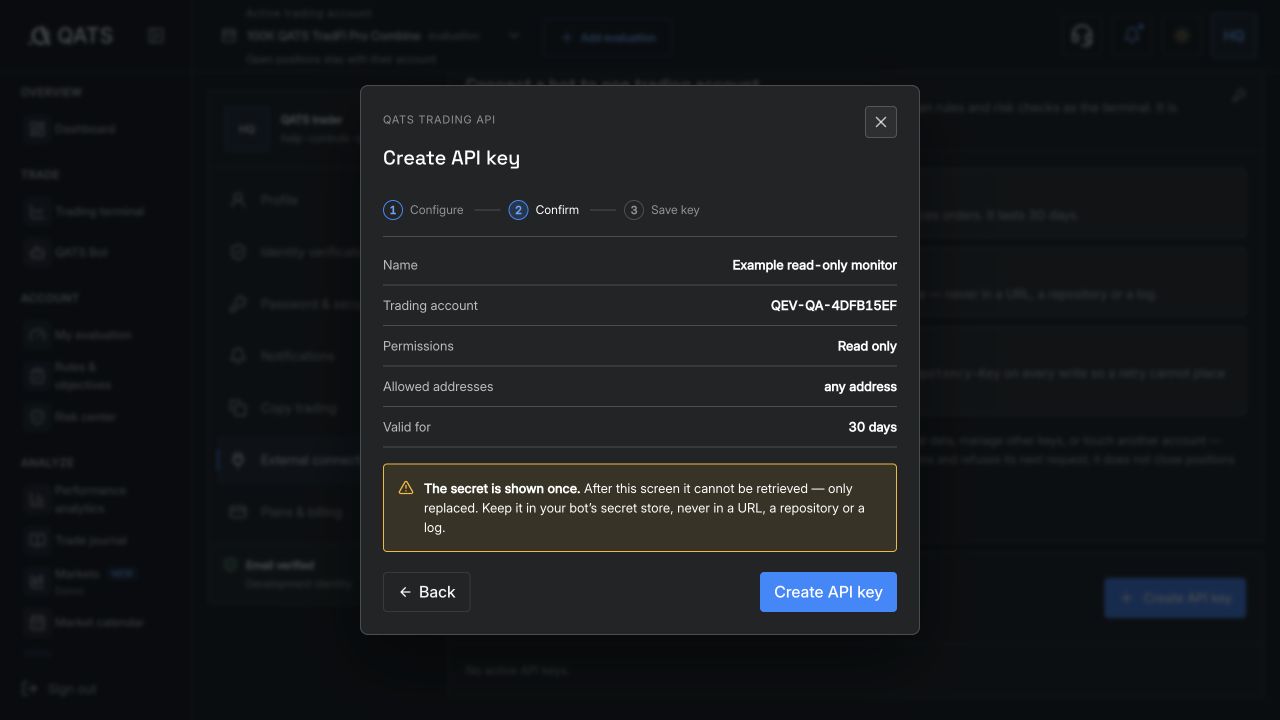Click the warning triangle icon in the notice
This screenshot has height=720, width=1280.
pos(406,488)
